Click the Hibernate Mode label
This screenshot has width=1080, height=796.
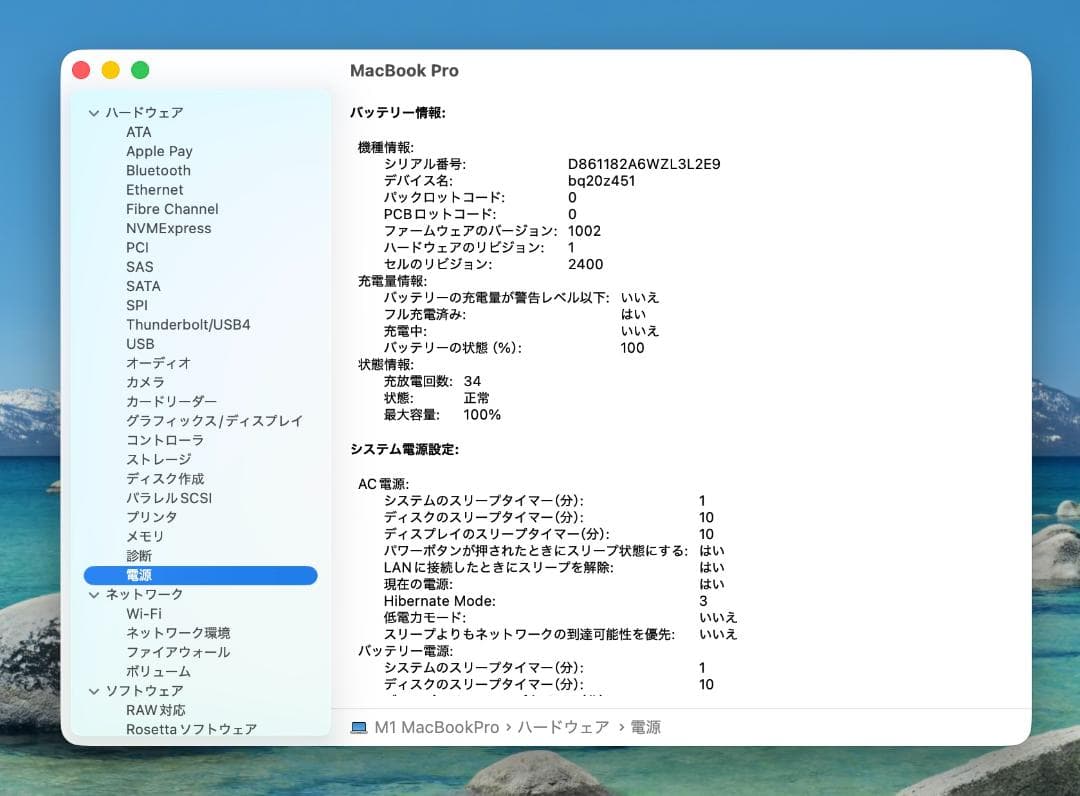click(439, 601)
